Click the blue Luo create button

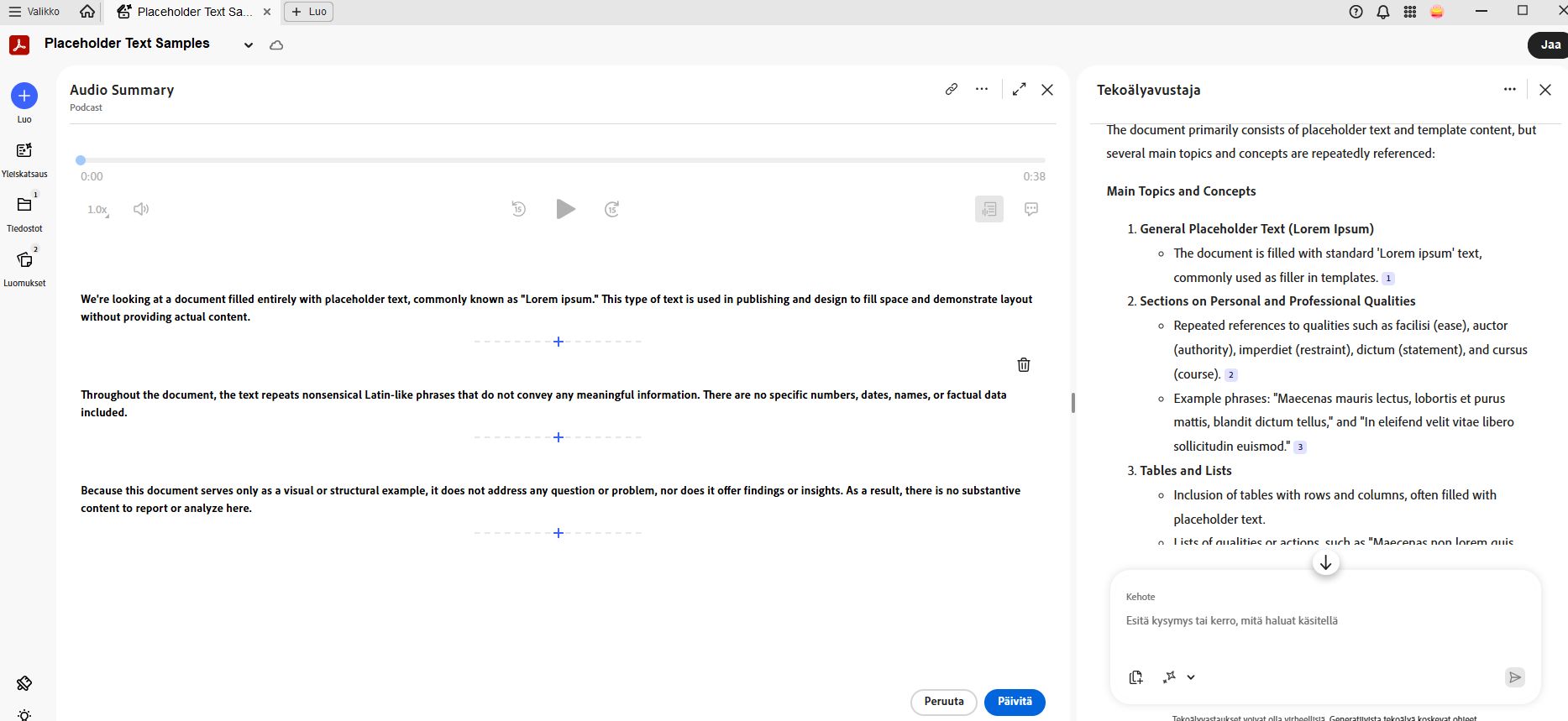24,96
